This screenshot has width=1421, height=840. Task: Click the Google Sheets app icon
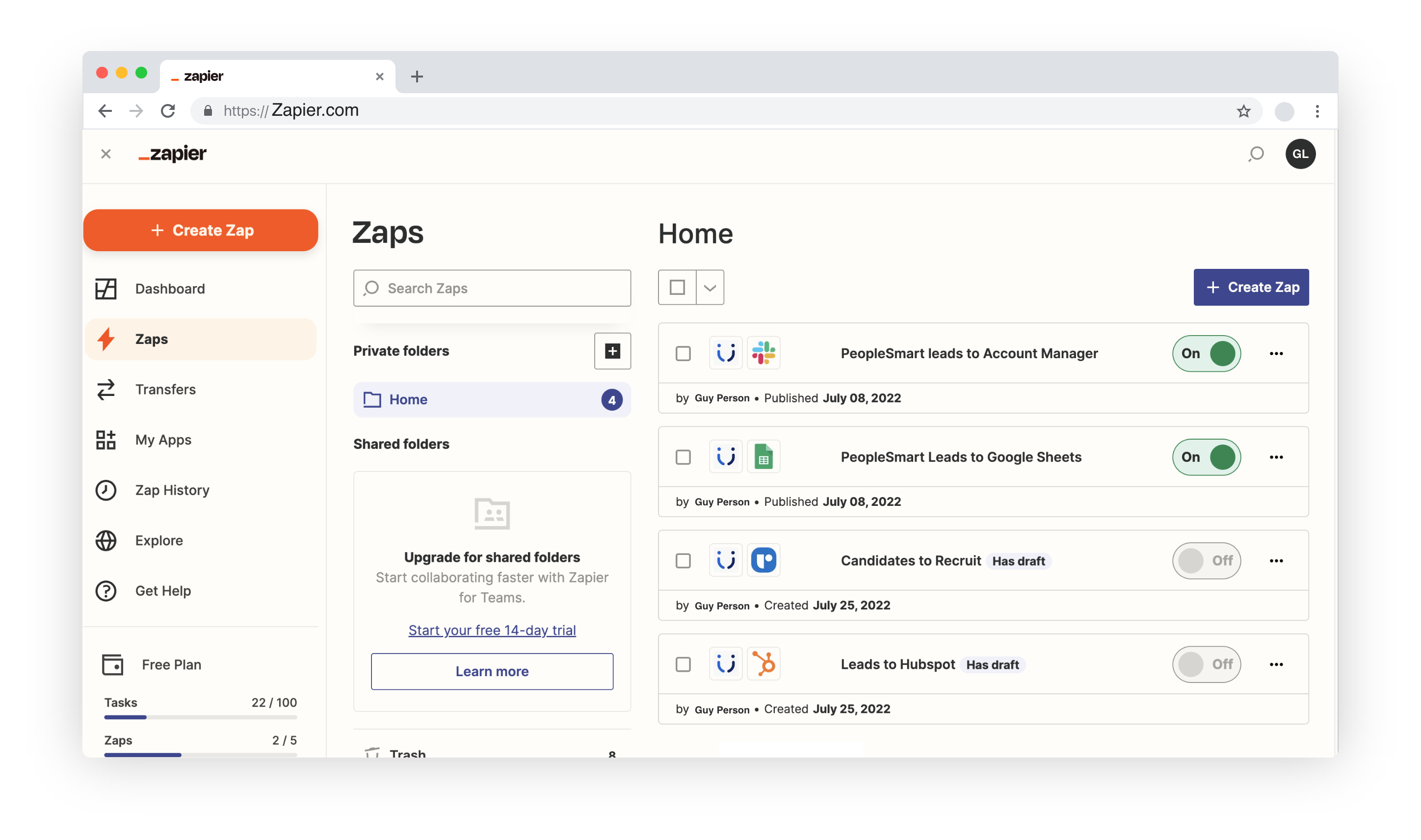pyautogui.click(x=763, y=457)
